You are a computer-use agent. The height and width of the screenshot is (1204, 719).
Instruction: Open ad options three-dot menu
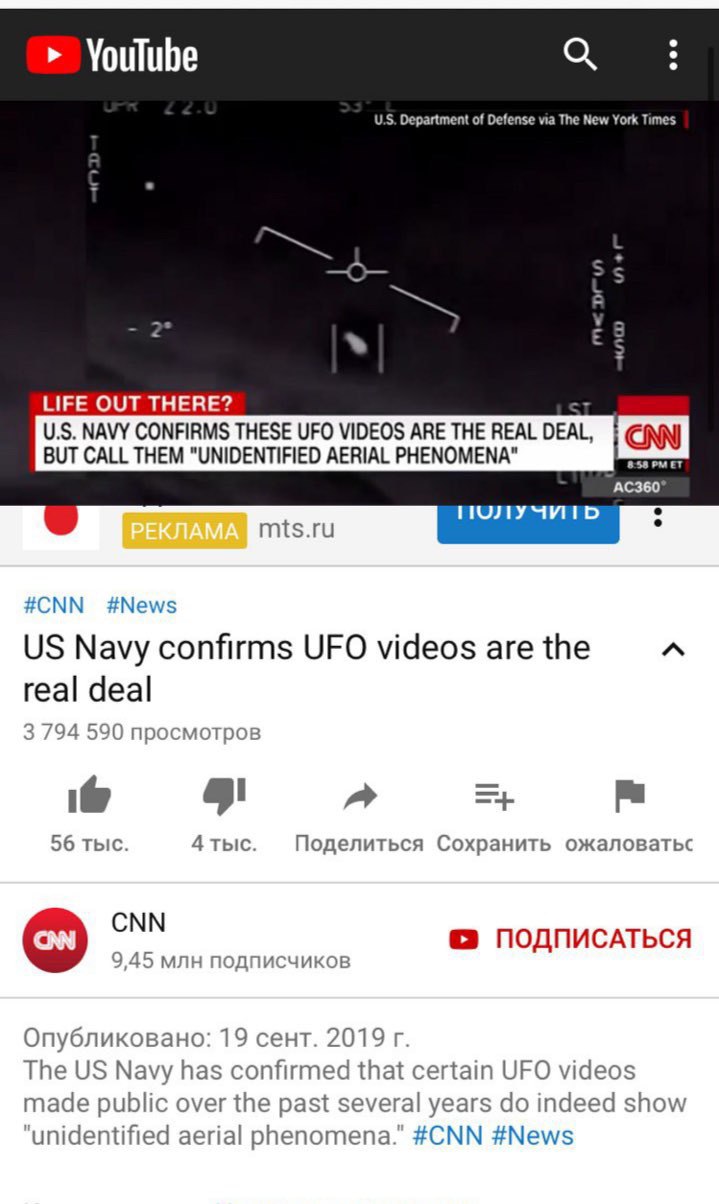(657, 516)
